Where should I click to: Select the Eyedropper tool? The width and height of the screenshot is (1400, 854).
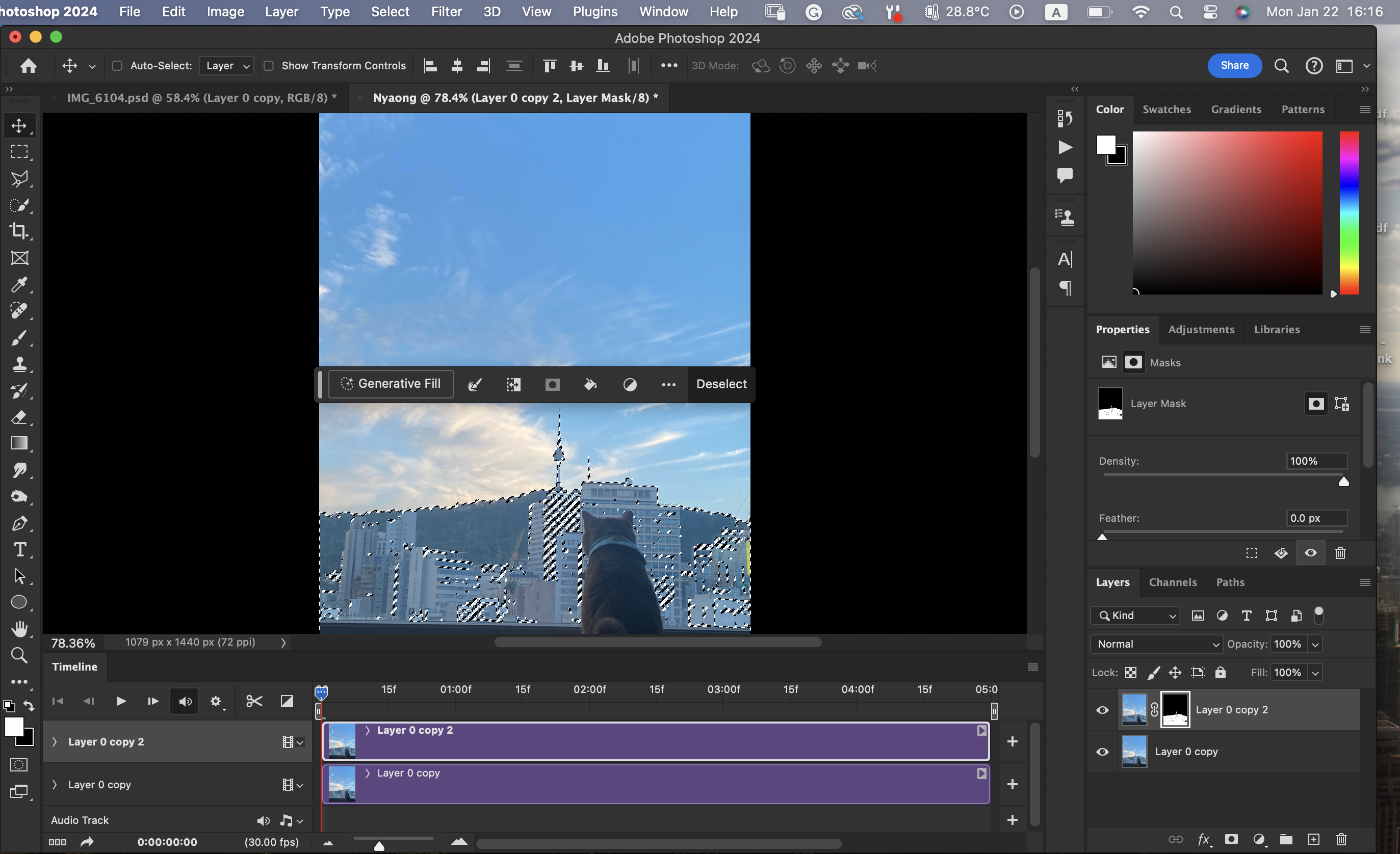[19, 284]
